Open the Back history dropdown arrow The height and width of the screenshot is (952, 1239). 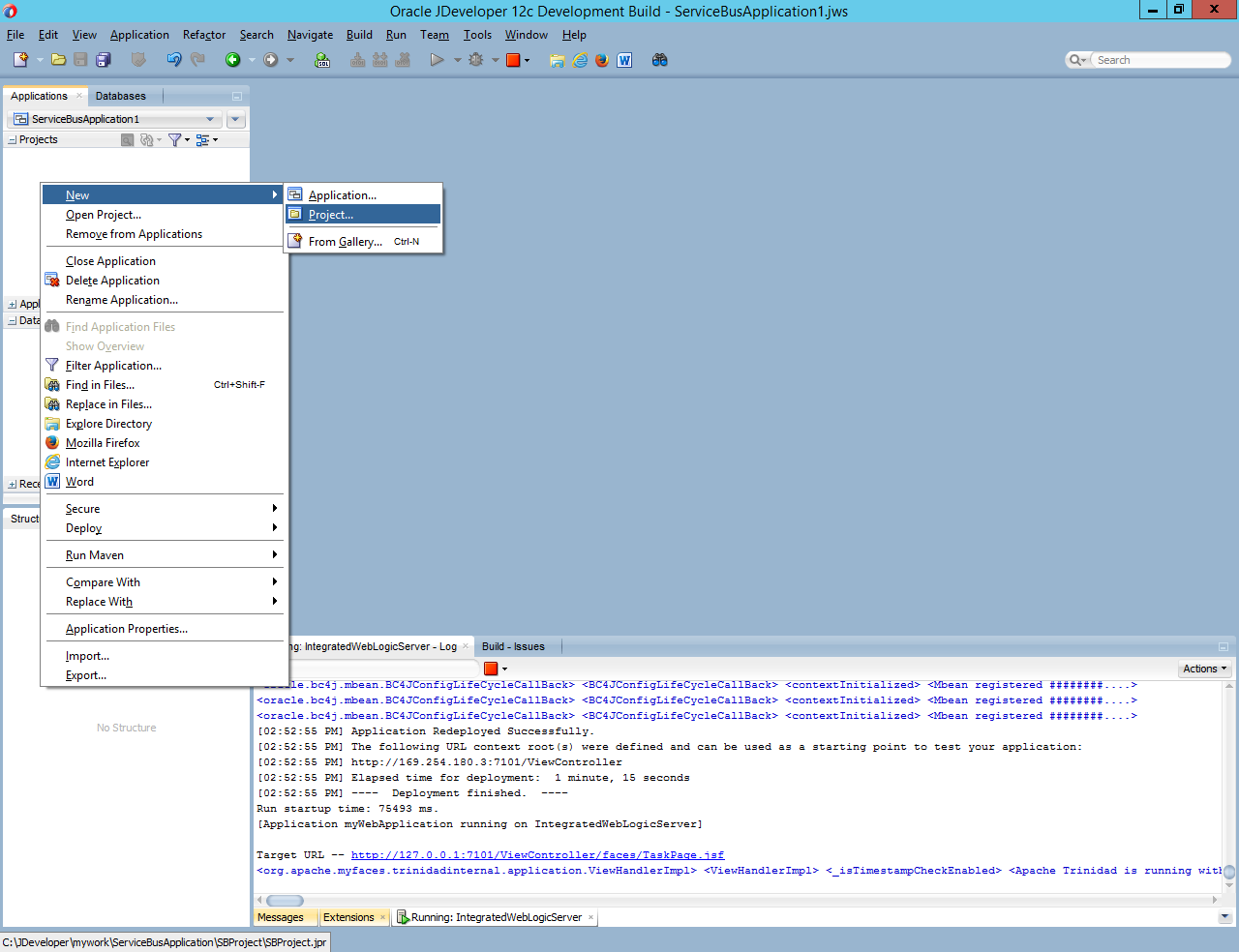252,60
